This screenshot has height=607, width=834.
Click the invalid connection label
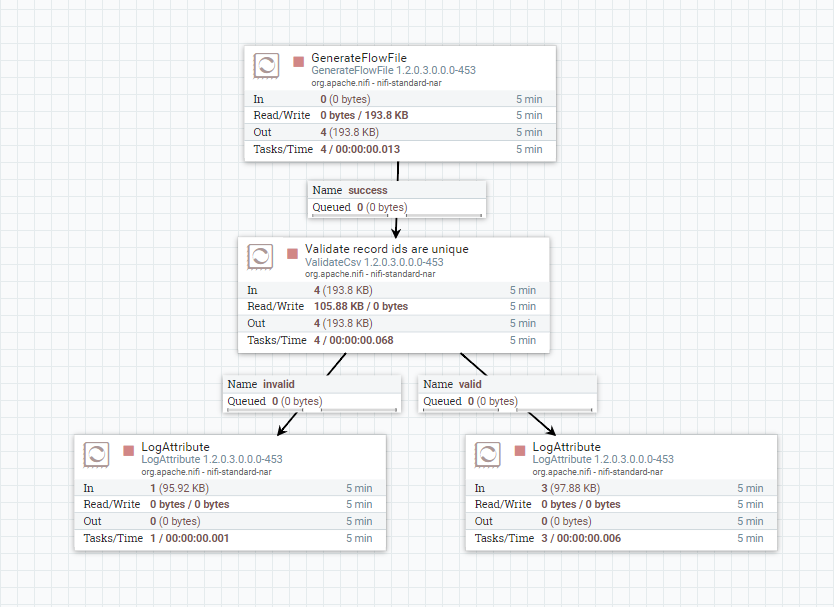(x=264, y=383)
